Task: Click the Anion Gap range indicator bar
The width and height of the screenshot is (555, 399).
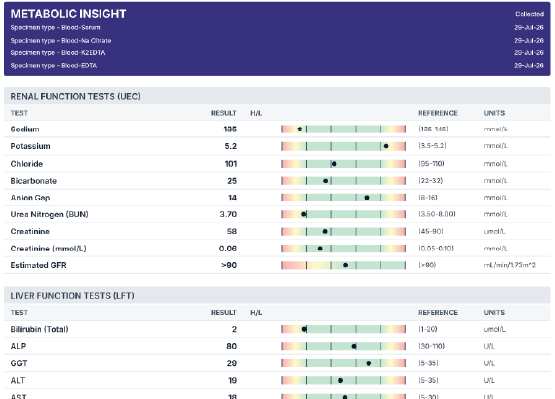Action: pyautogui.click(x=343, y=198)
